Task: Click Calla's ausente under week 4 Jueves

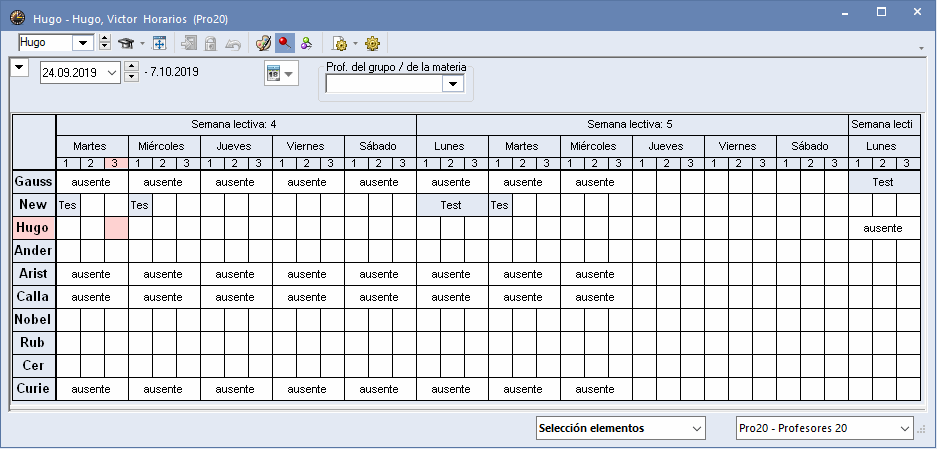Action: coord(235,297)
